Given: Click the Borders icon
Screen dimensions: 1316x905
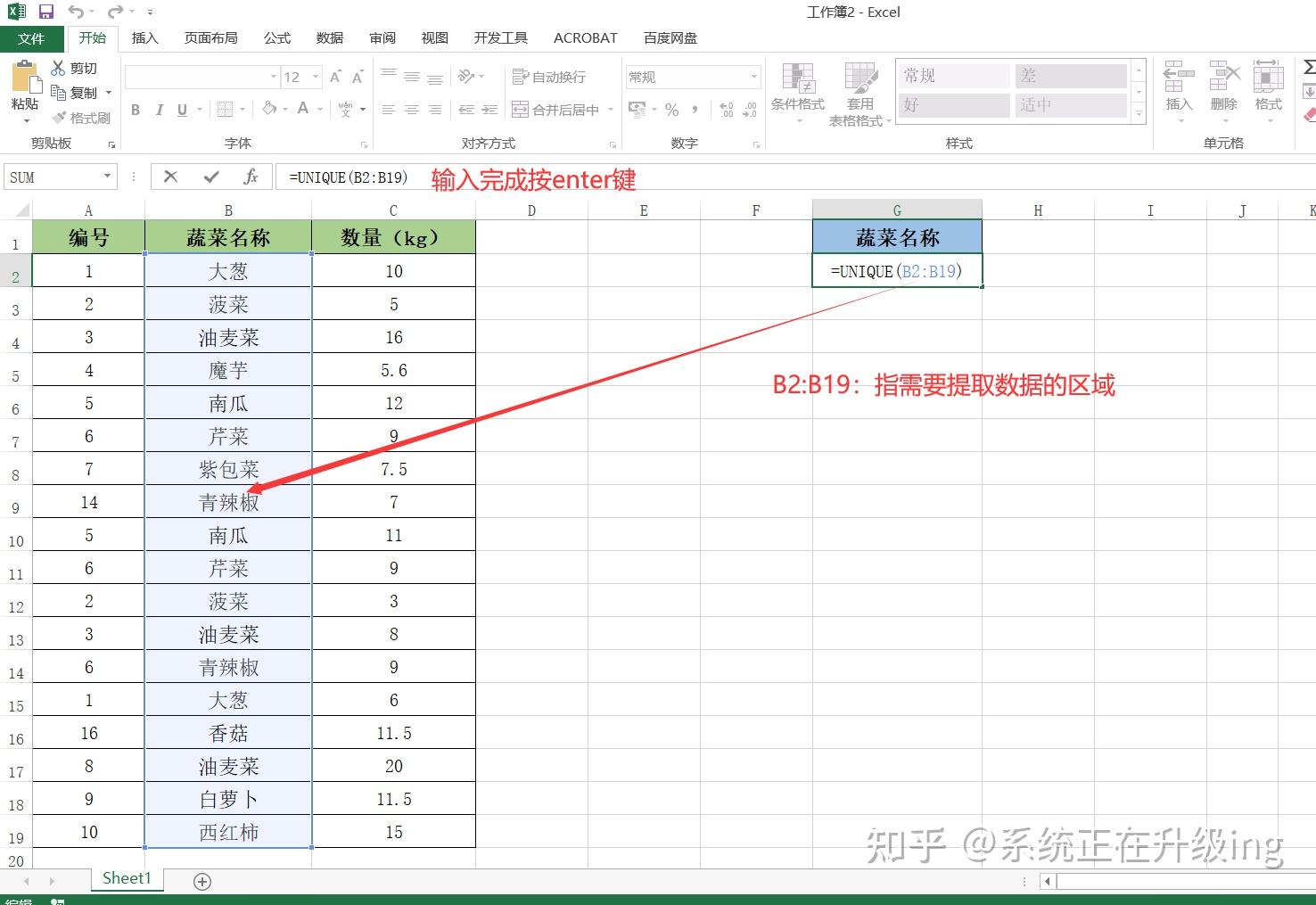Looking at the screenshot, I should tap(225, 110).
